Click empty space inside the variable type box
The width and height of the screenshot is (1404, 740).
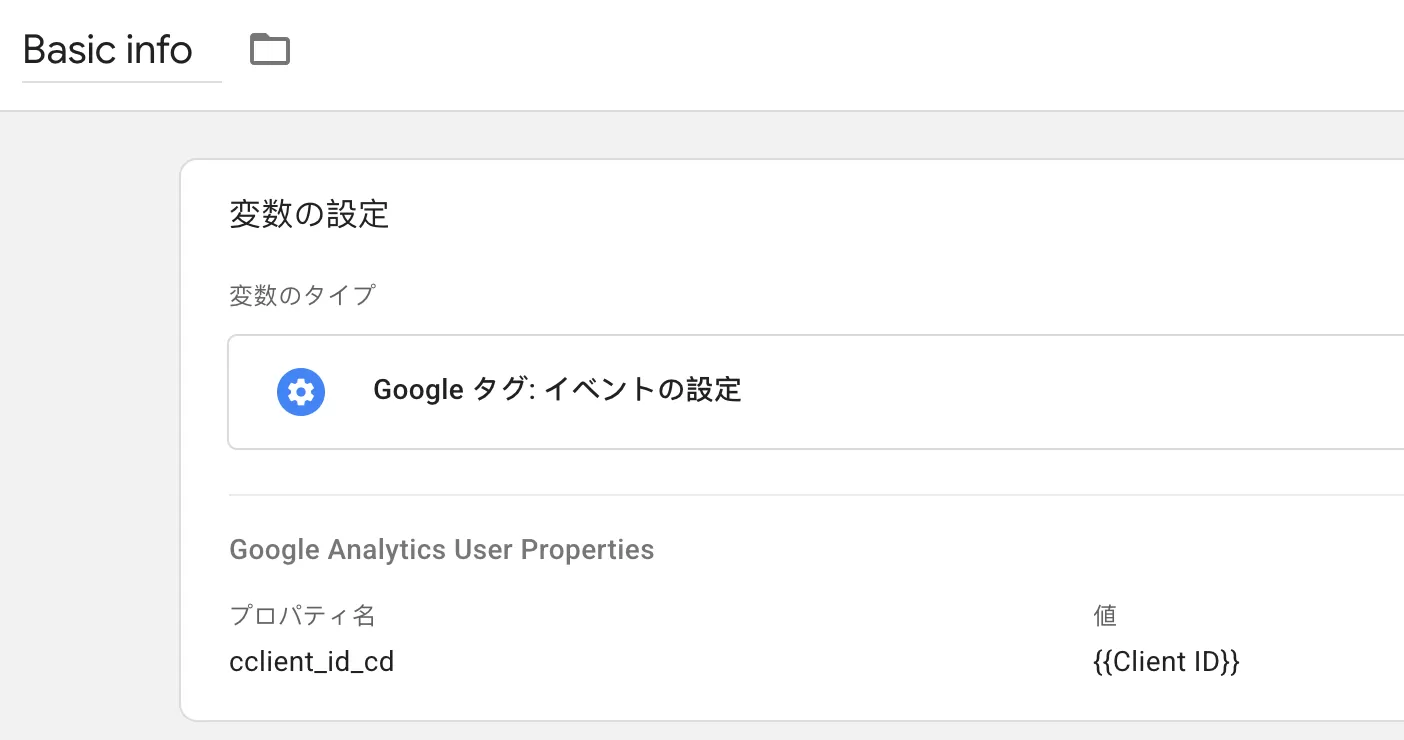click(x=1070, y=392)
